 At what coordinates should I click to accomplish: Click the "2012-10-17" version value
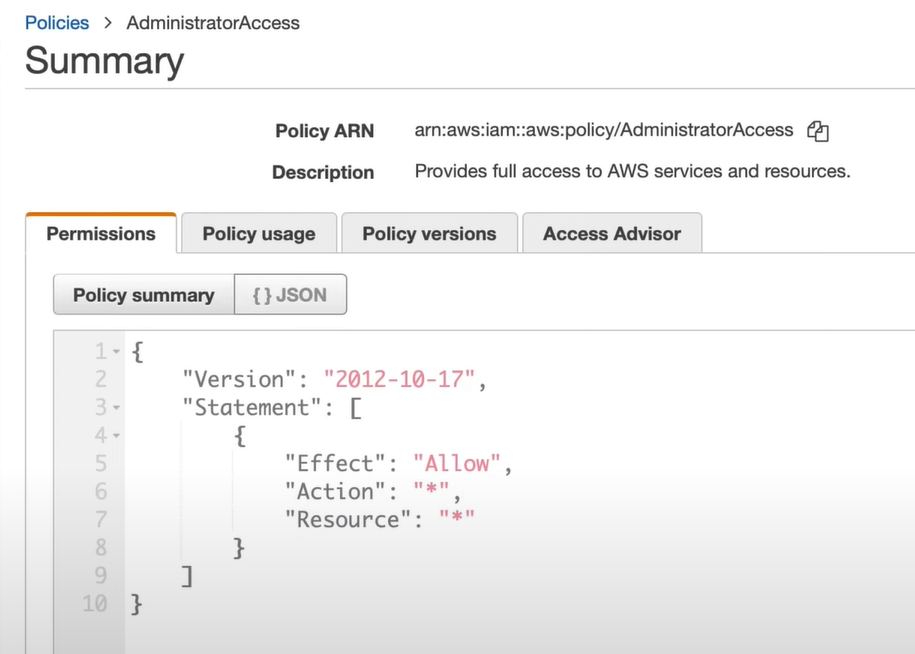399,380
